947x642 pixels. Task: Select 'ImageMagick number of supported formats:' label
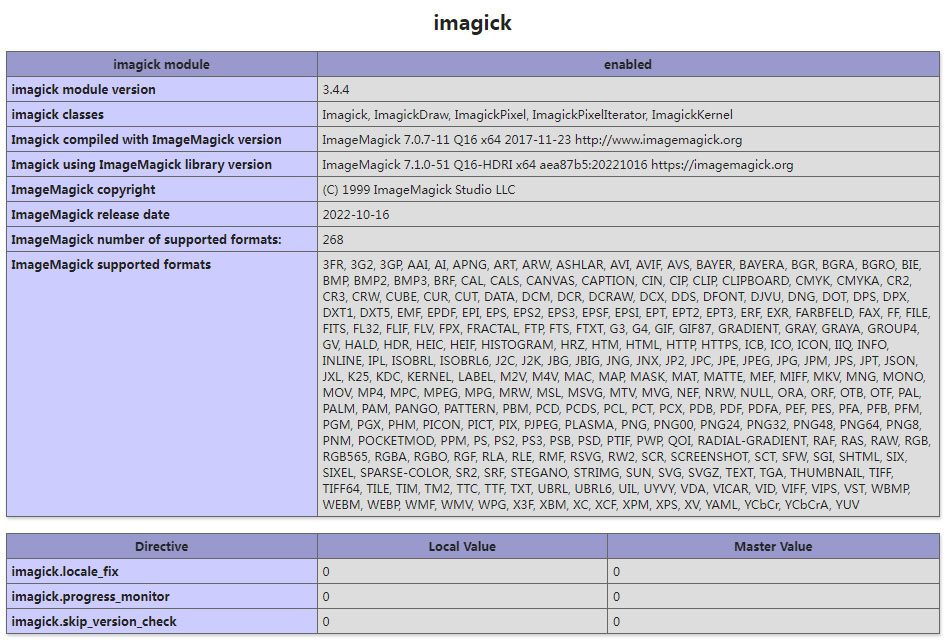point(146,240)
